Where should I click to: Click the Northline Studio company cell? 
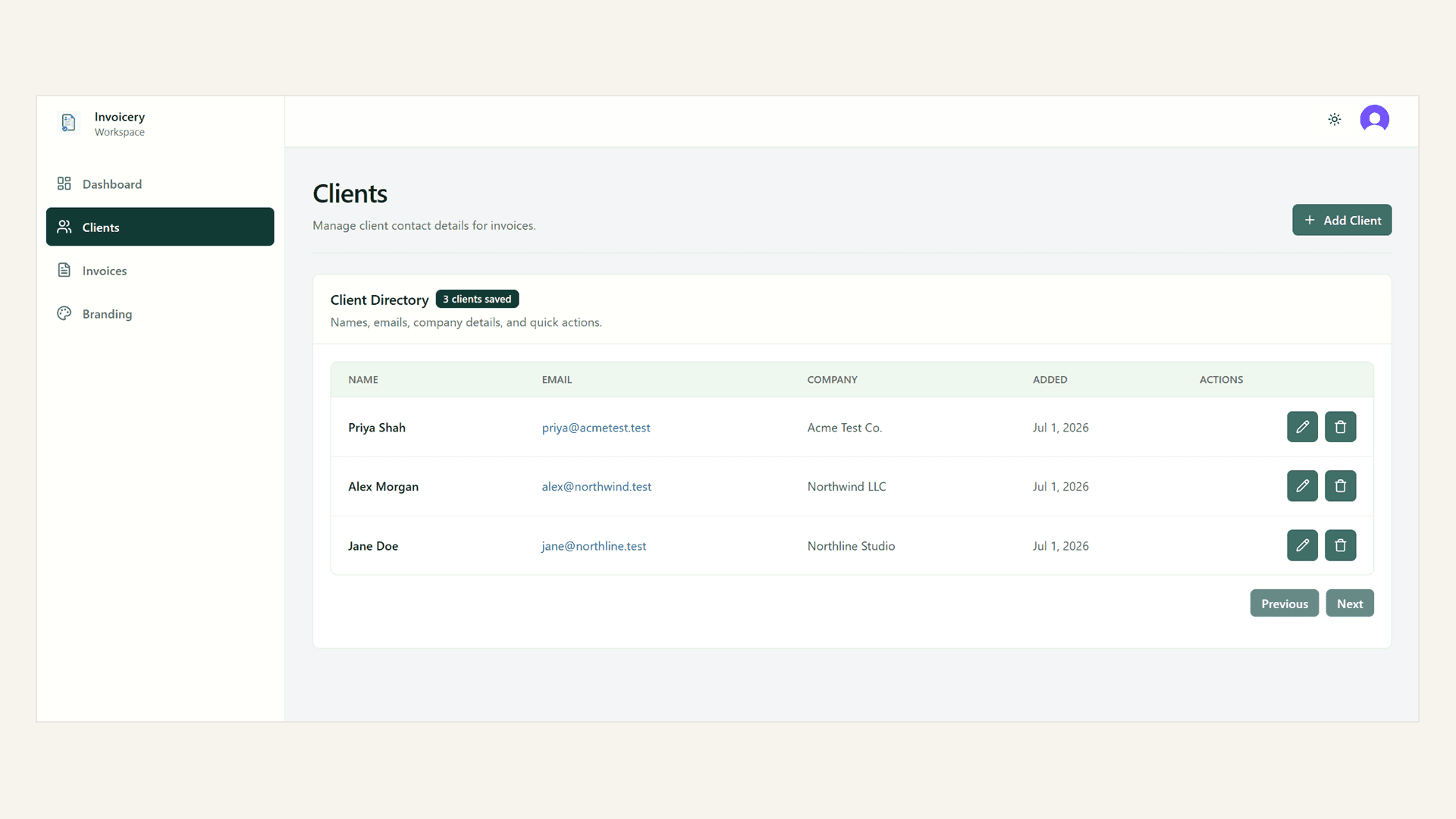click(x=851, y=546)
